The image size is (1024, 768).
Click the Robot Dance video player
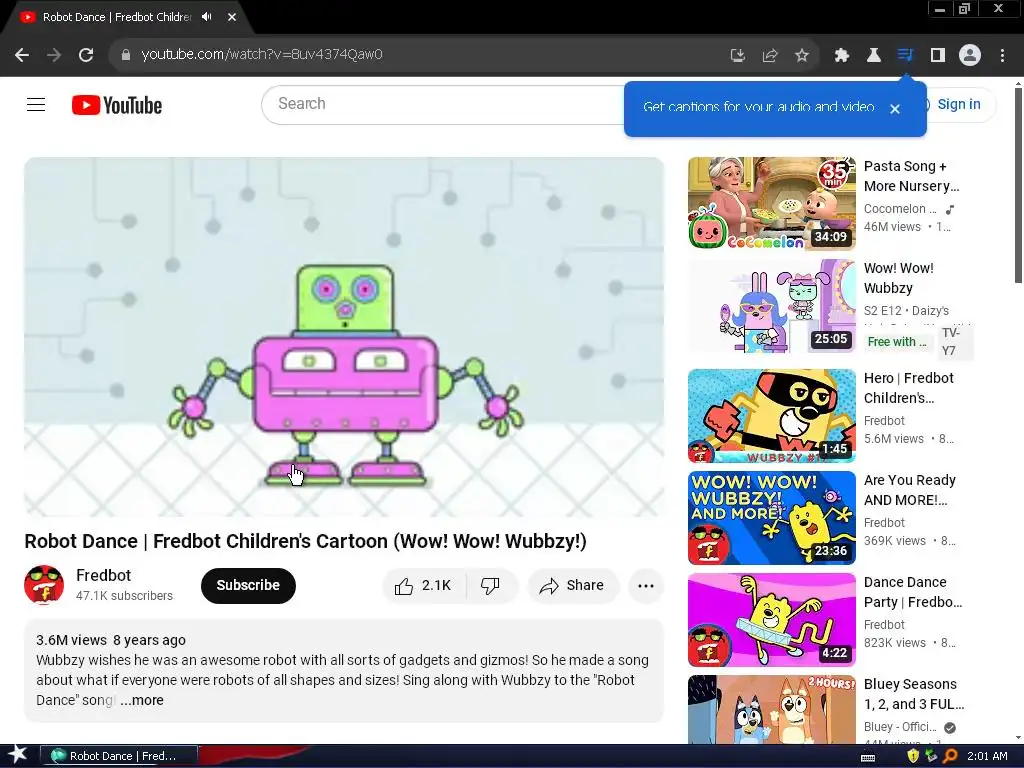tap(344, 336)
